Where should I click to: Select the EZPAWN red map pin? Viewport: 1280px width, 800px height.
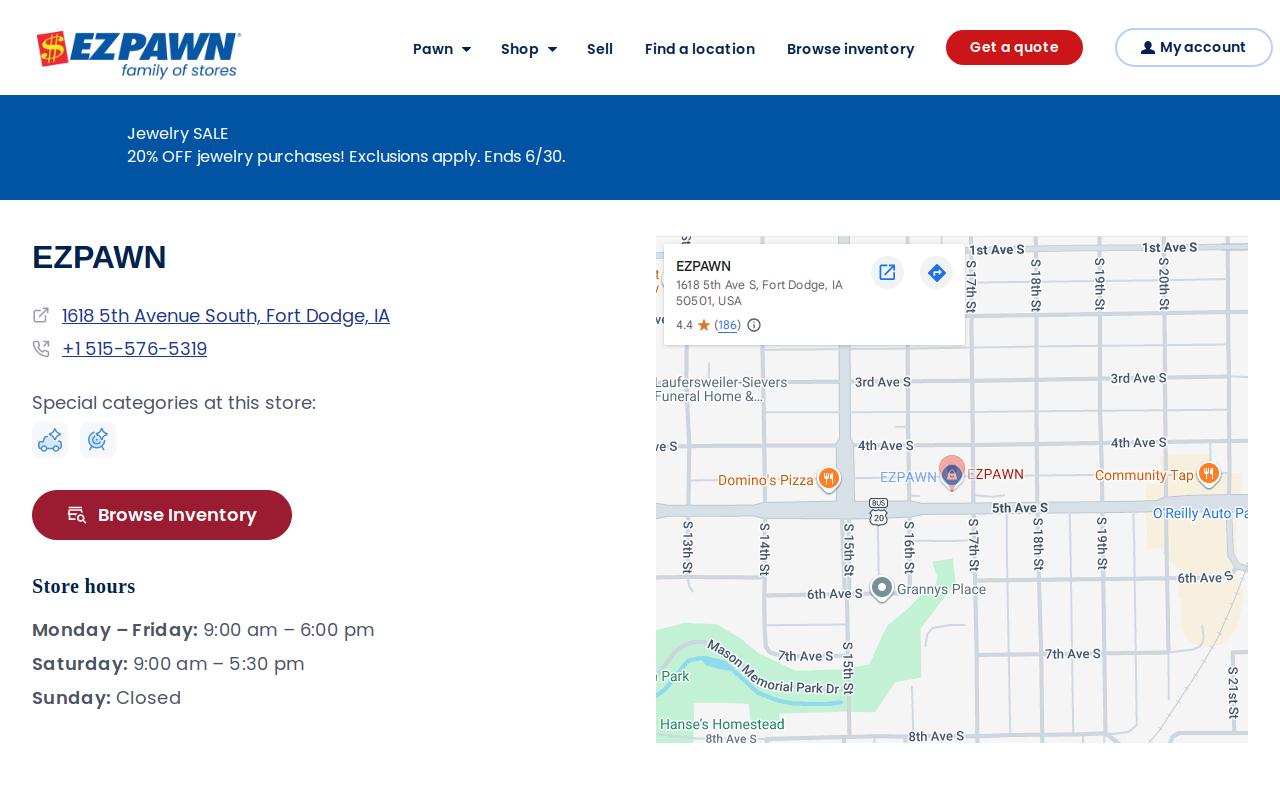click(952, 473)
